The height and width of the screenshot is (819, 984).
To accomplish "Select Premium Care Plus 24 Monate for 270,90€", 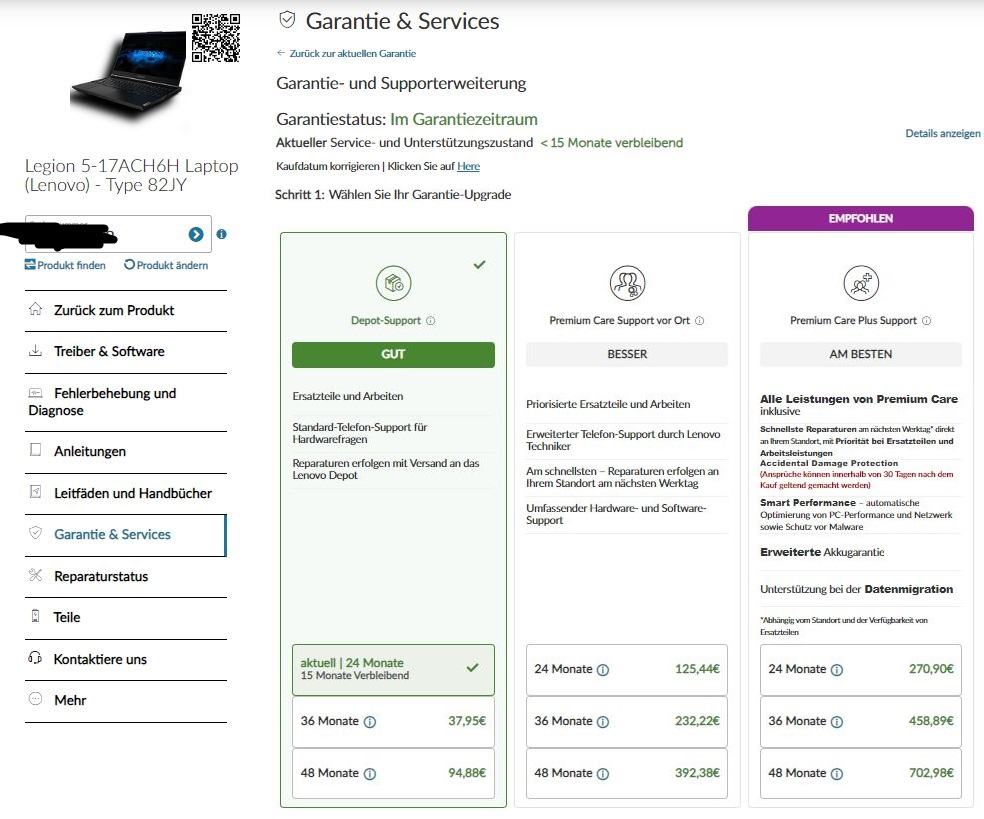I will (x=861, y=669).
